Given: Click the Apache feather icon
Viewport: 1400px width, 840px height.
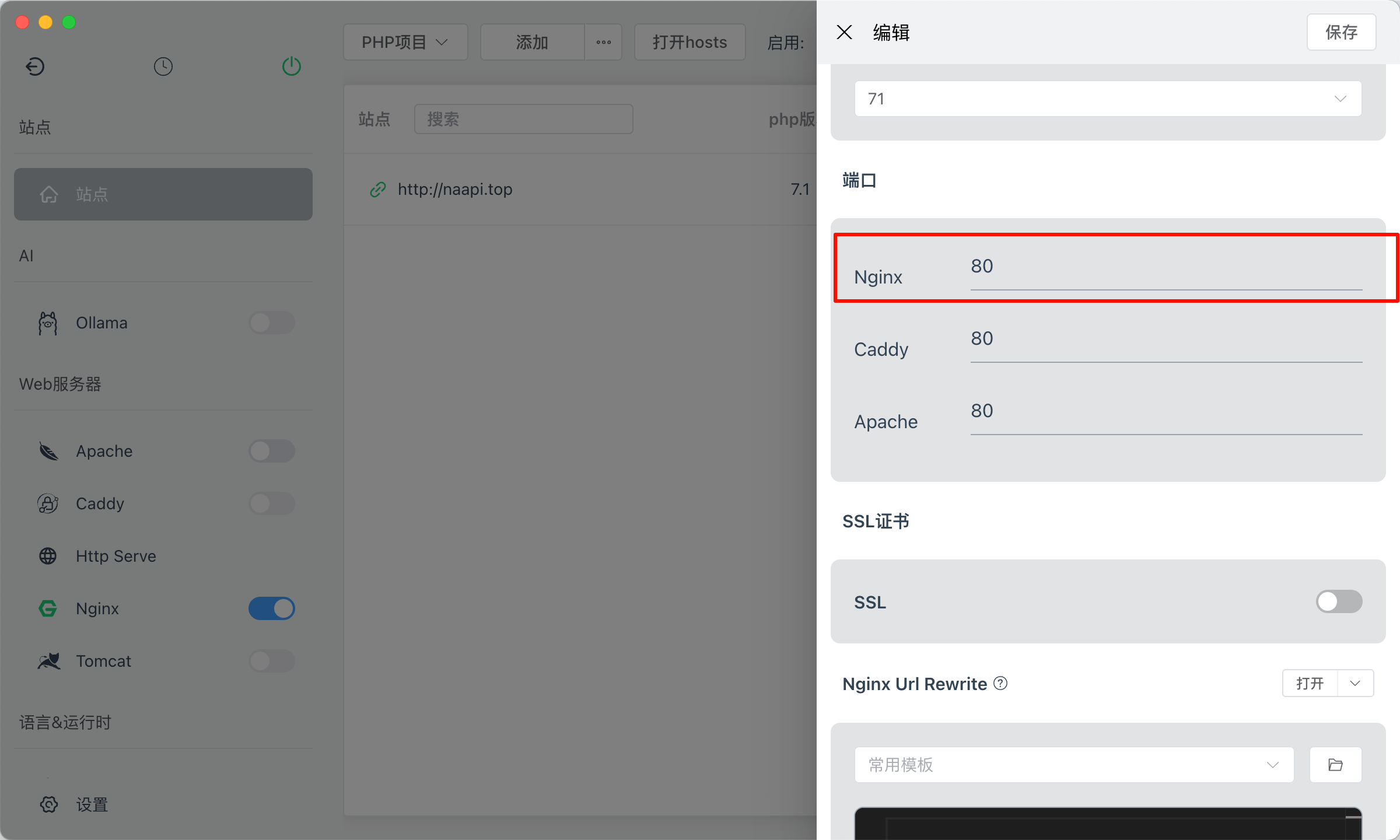Looking at the screenshot, I should [48, 451].
